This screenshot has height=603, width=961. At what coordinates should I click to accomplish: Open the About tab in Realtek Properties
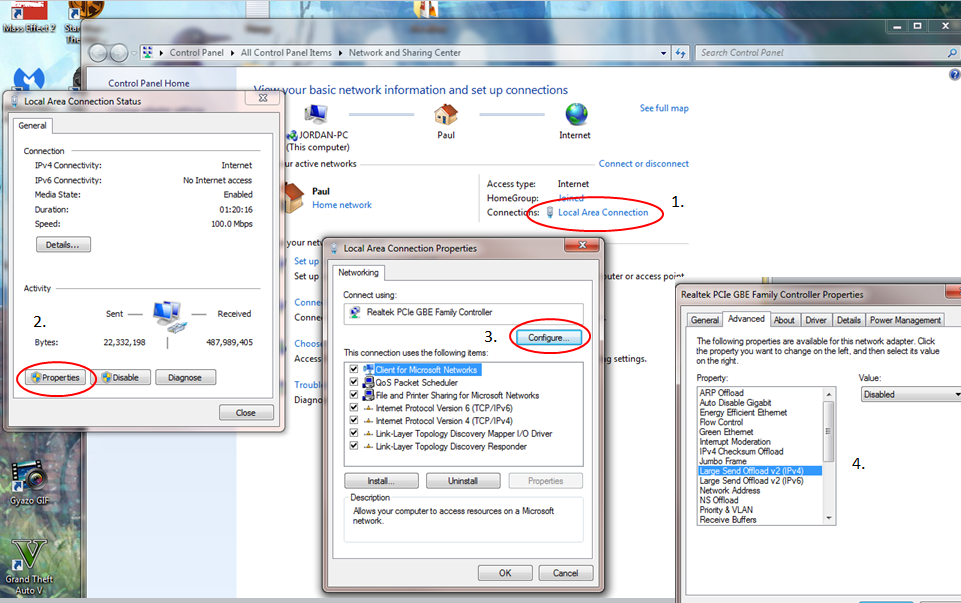pos(784,320)
